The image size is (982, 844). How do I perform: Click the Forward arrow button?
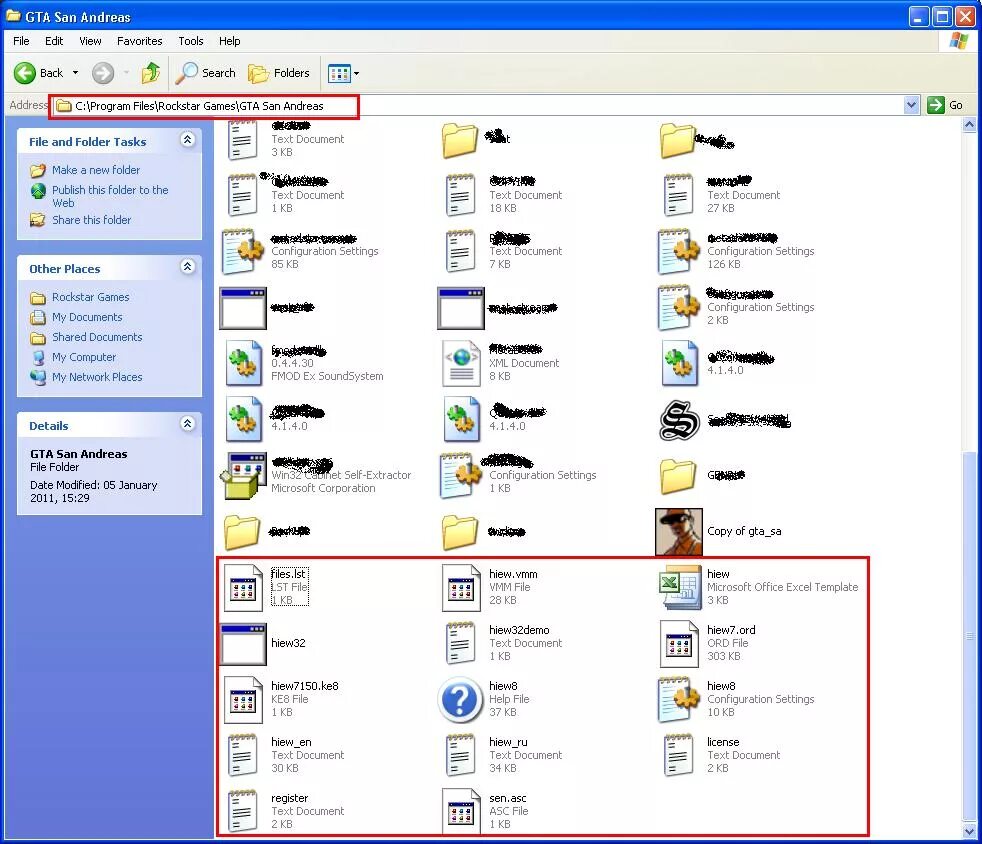tap(103, 73)
